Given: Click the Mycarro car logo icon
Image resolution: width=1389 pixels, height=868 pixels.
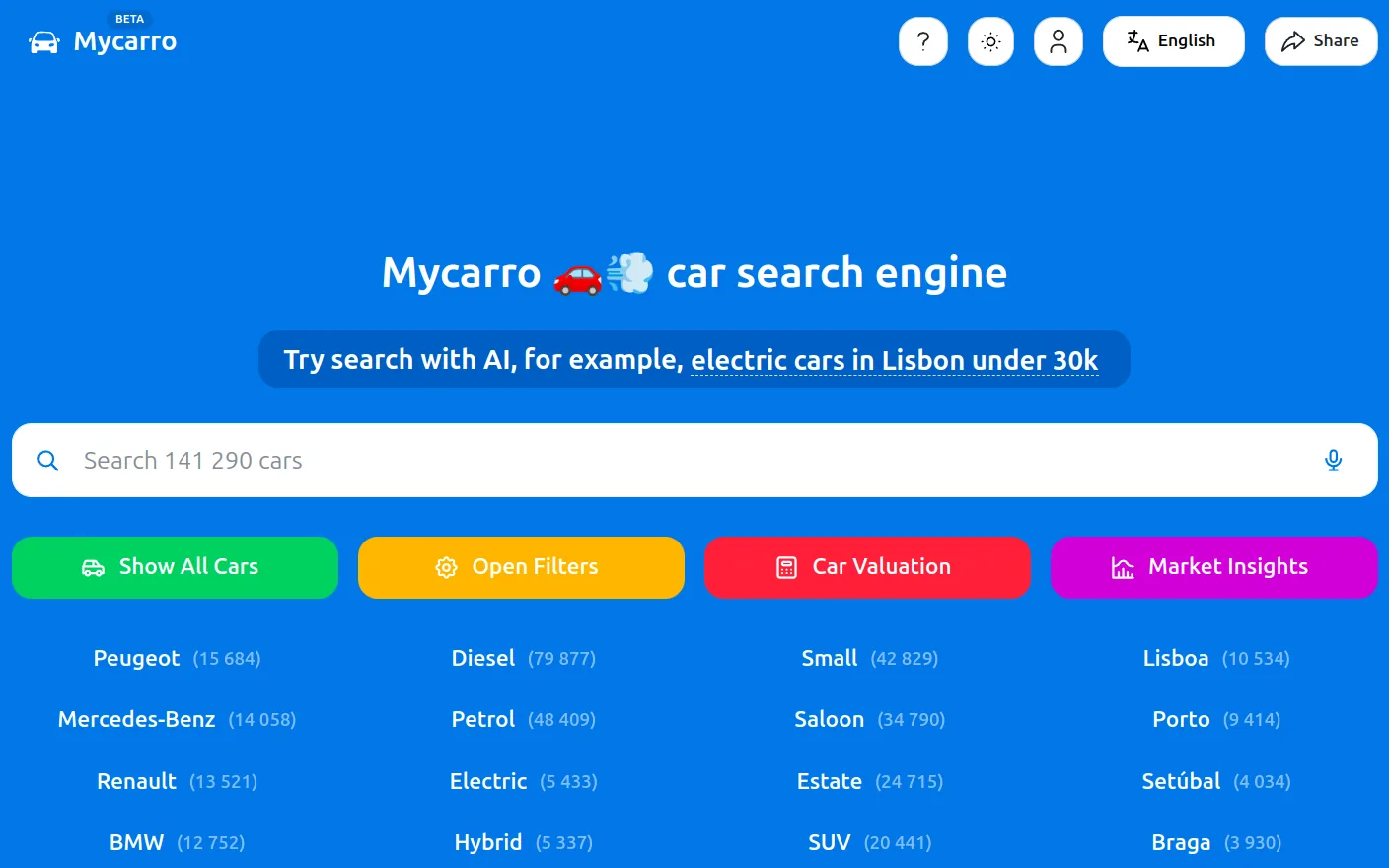Looking at the screenshot, I should coord(44,42).
